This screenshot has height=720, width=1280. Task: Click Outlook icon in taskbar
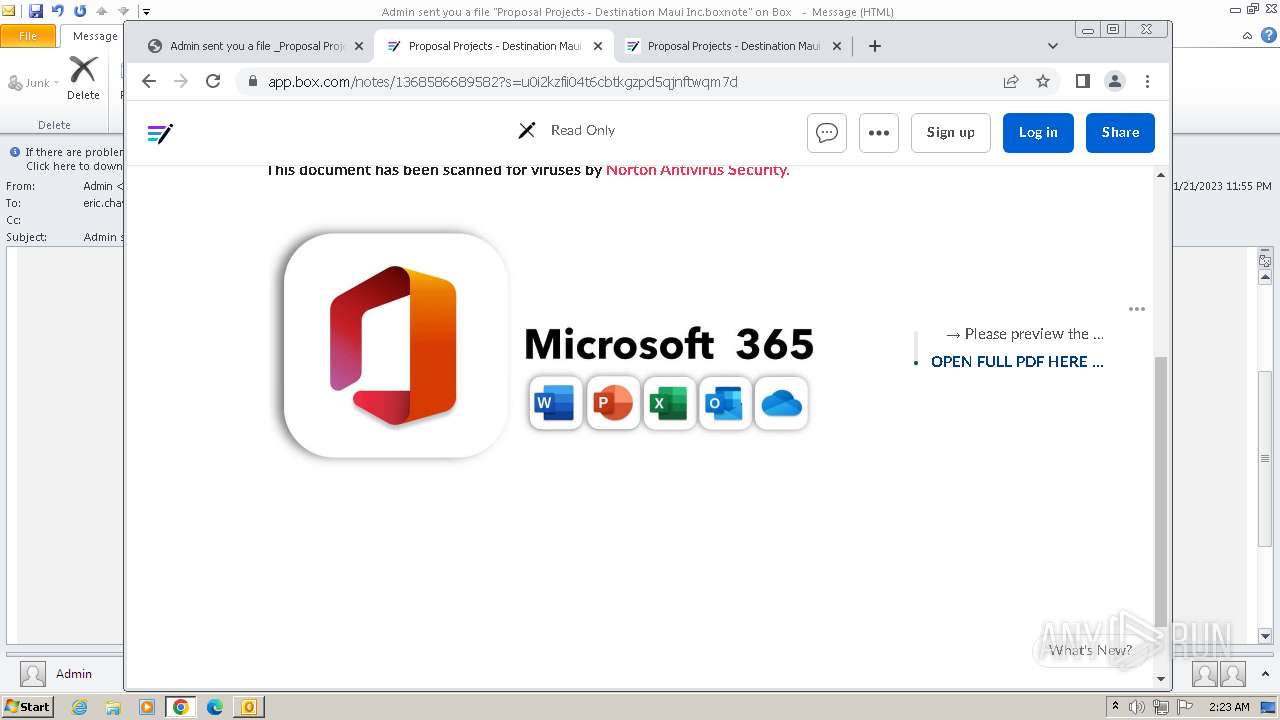pyautogui.click(x=249, y=707)
